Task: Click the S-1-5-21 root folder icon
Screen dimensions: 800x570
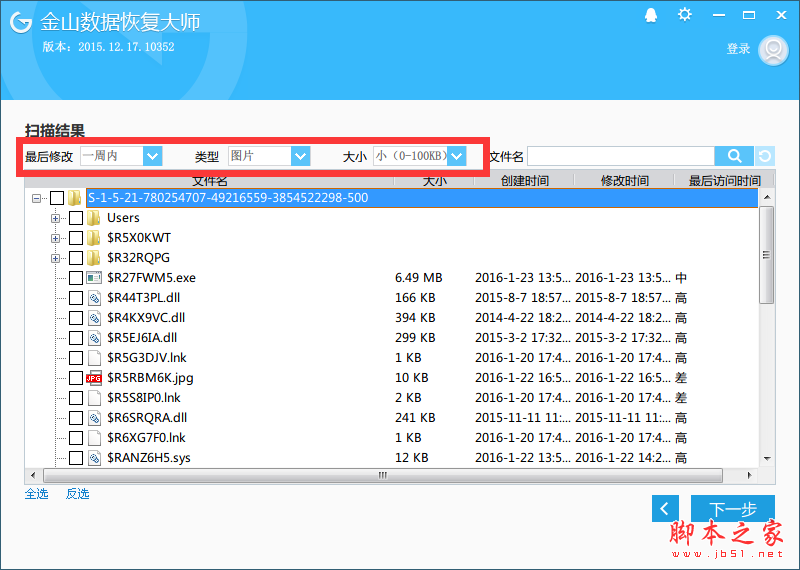Action: coord(74,198)
